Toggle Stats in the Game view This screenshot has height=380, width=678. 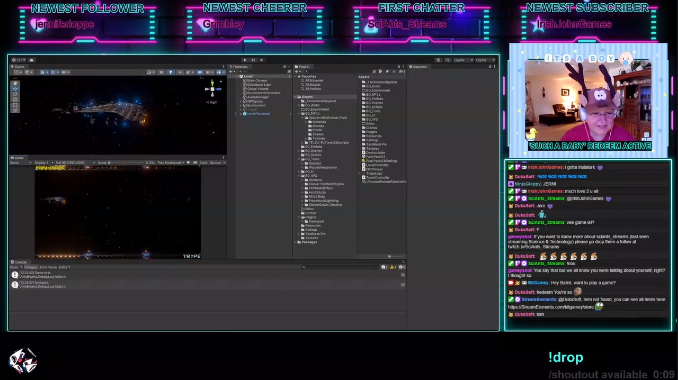click(x=203, y=163)
